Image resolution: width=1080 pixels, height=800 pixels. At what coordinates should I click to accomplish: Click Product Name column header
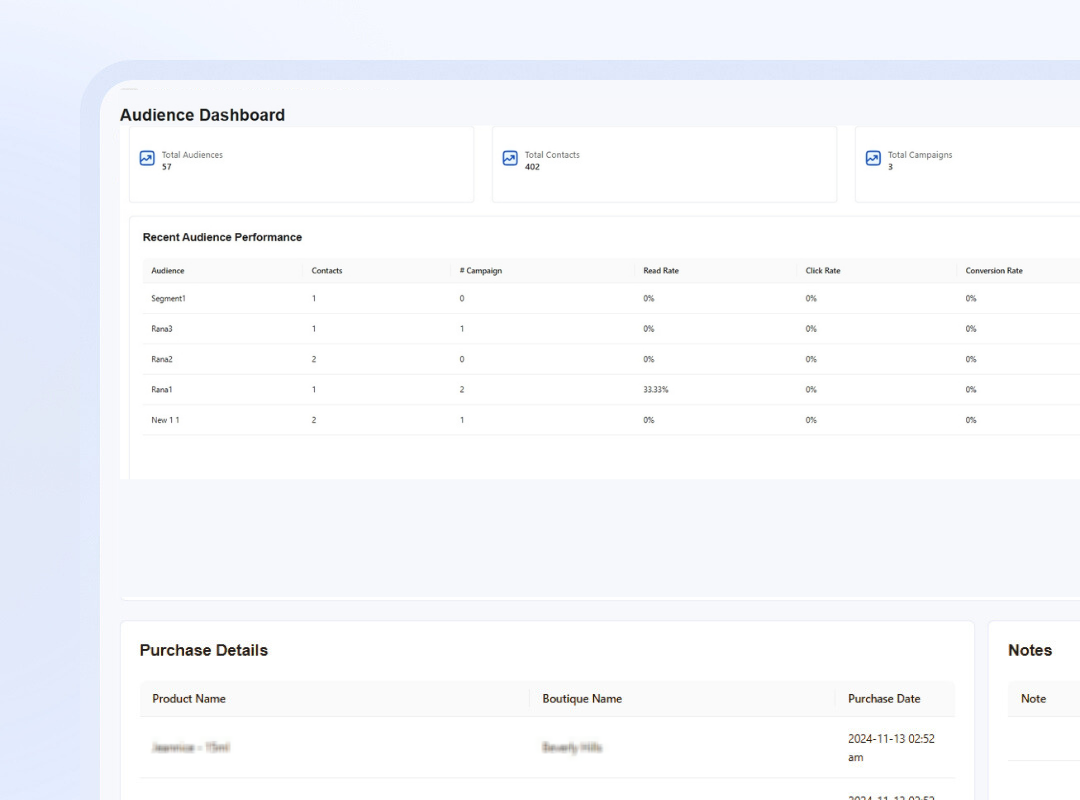(189, 699)
